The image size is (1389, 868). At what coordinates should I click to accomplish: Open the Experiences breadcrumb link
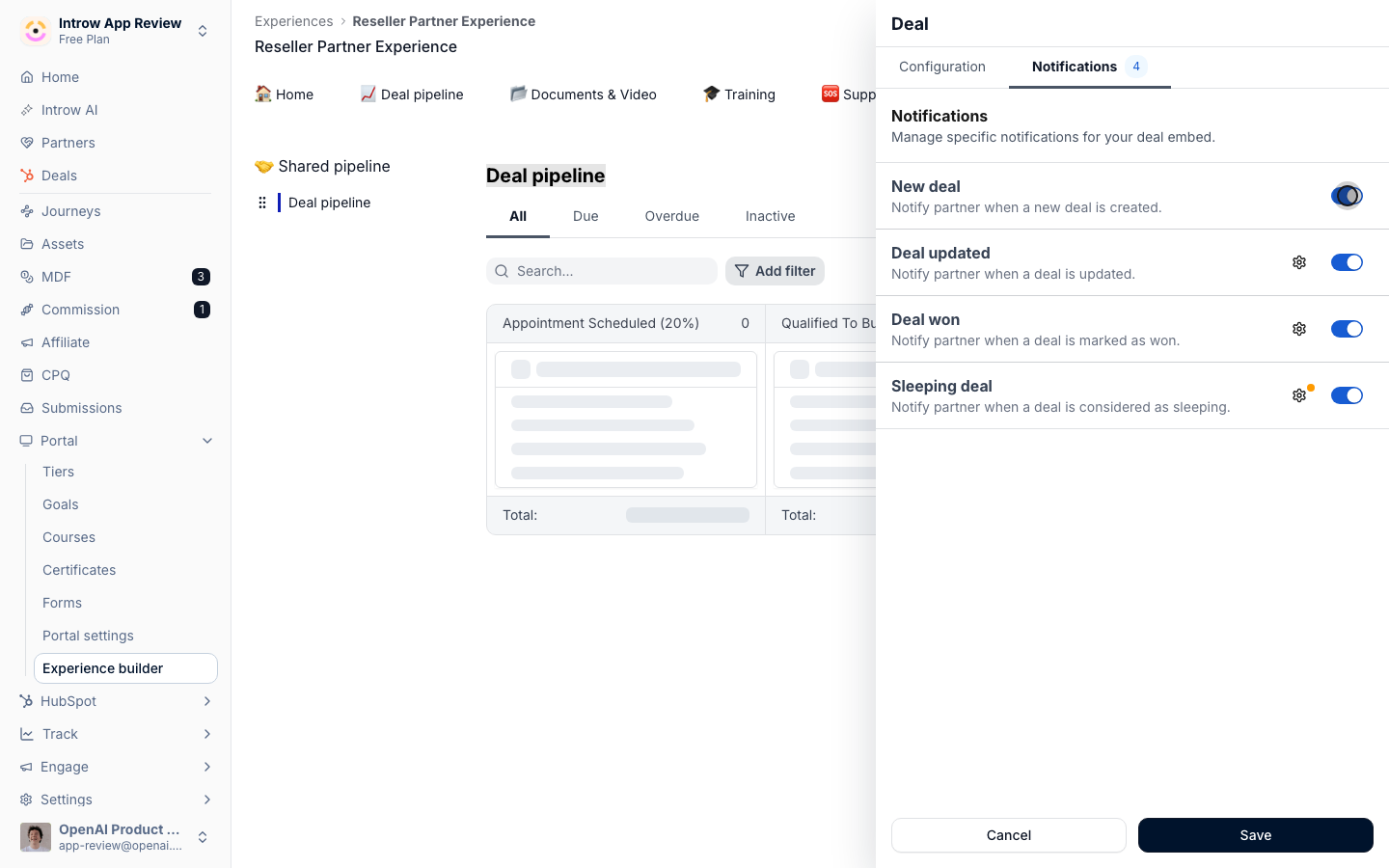click(294, 21)
